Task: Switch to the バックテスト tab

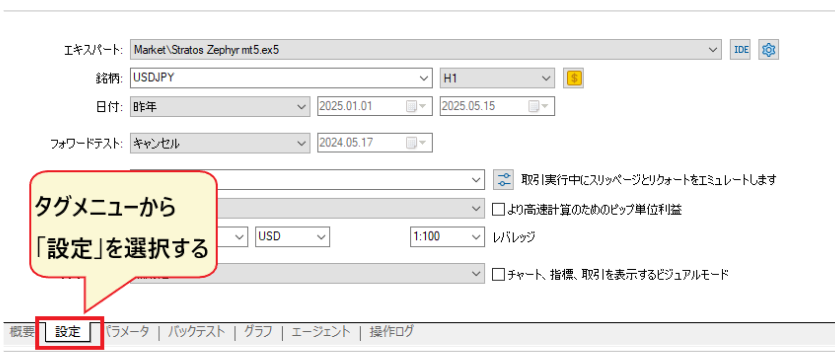Action: 197,331
